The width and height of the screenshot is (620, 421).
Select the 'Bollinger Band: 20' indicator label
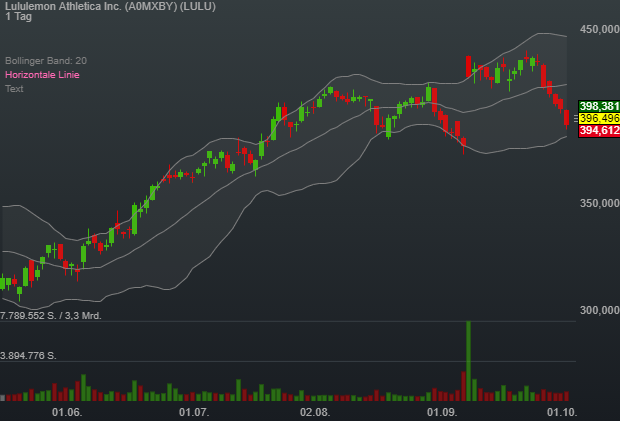(46, 61)
